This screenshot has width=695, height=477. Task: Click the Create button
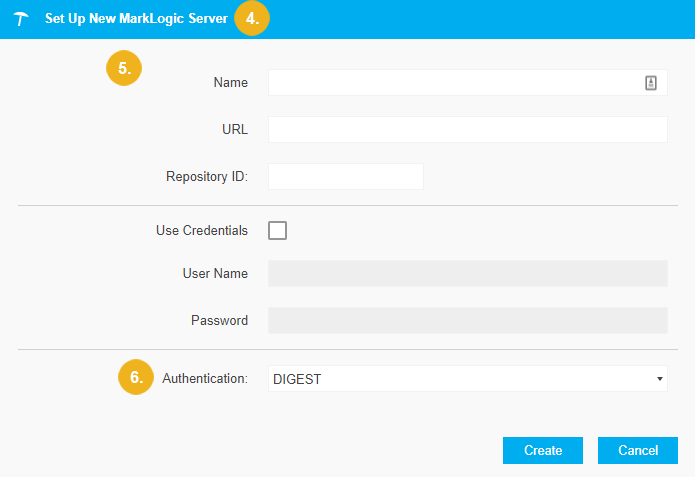coord(543,450)
